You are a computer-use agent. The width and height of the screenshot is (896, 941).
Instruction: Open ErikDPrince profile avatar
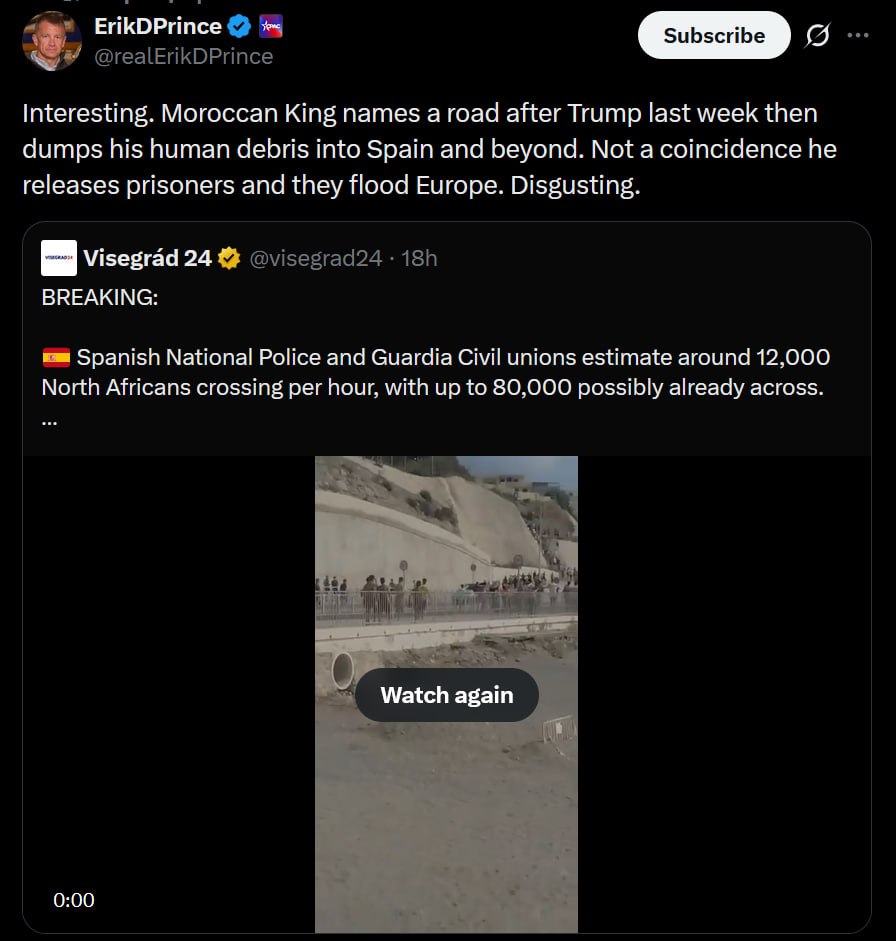pos(52,41)
